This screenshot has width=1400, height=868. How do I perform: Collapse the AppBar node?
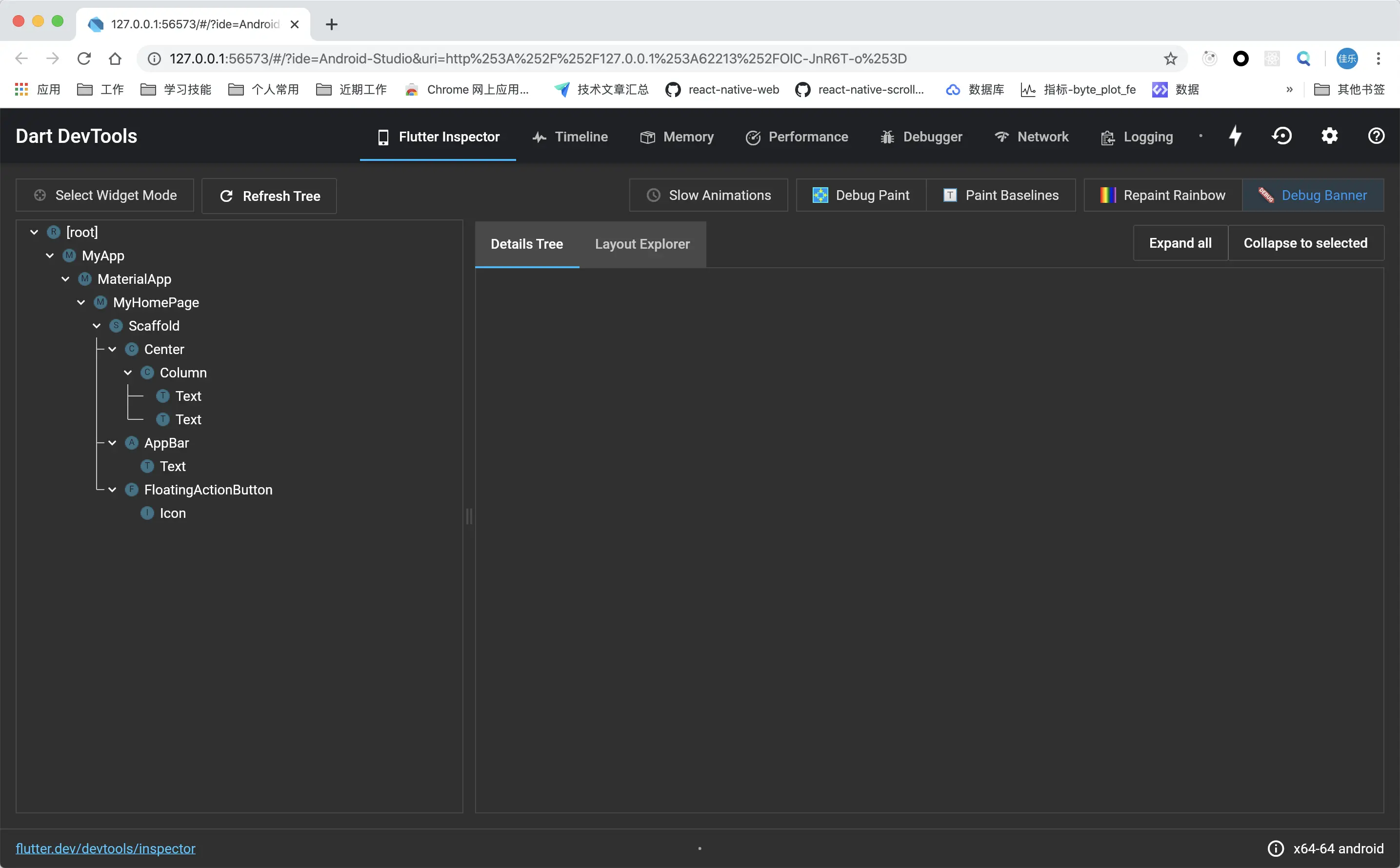tap(112, 443)
